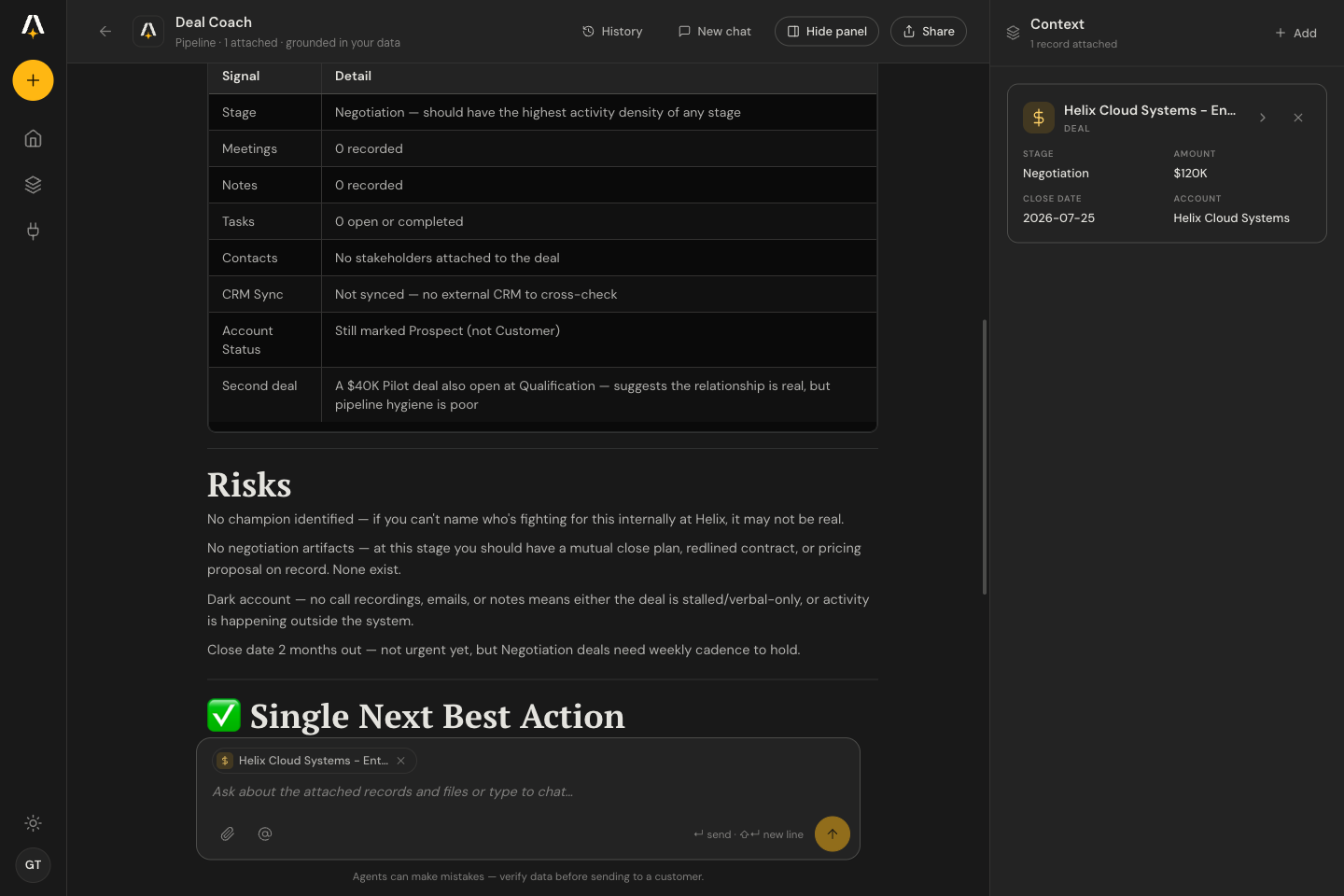
Task: Open the GT user avatar
Action: point(33,865)
